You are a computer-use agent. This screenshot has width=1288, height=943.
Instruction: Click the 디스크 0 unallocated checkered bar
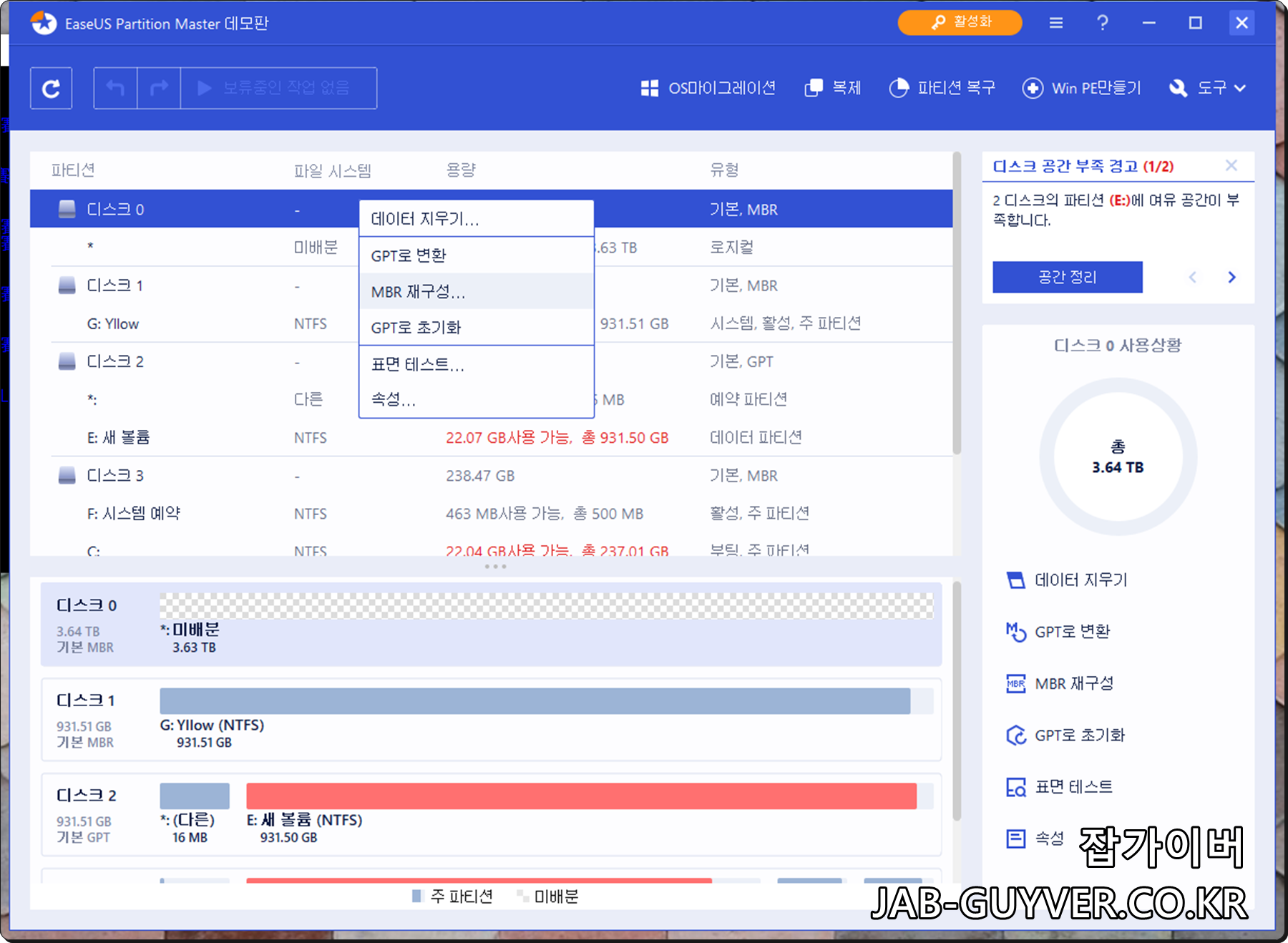pos(547,605)
